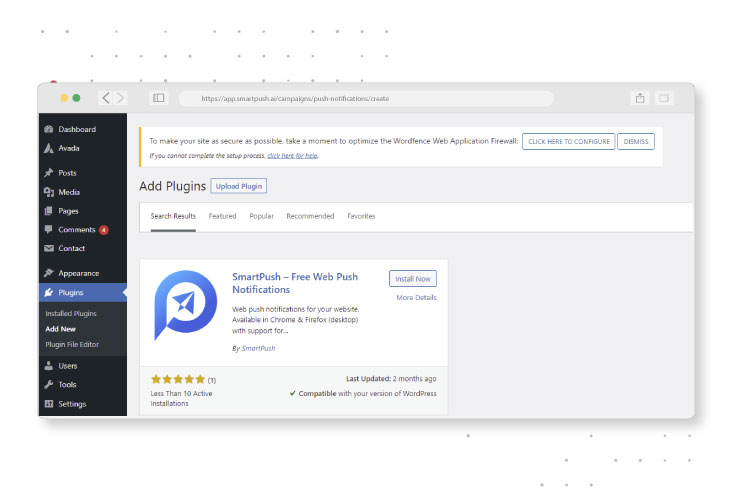The height and width of the screenshot is (500, 731).
Task: Open the Users menu item
Action: click(83, 366)
